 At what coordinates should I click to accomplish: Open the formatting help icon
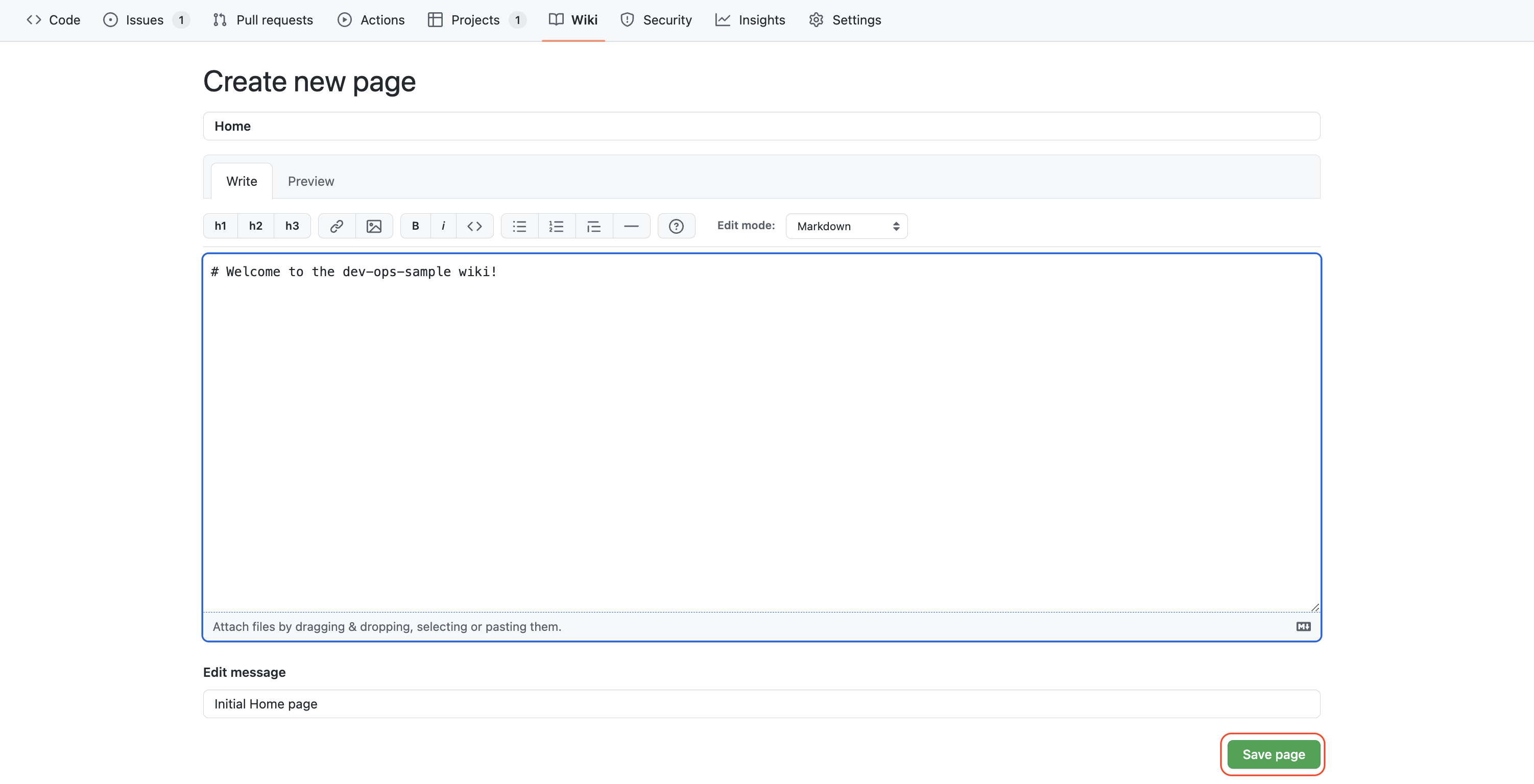coord(676,226)
